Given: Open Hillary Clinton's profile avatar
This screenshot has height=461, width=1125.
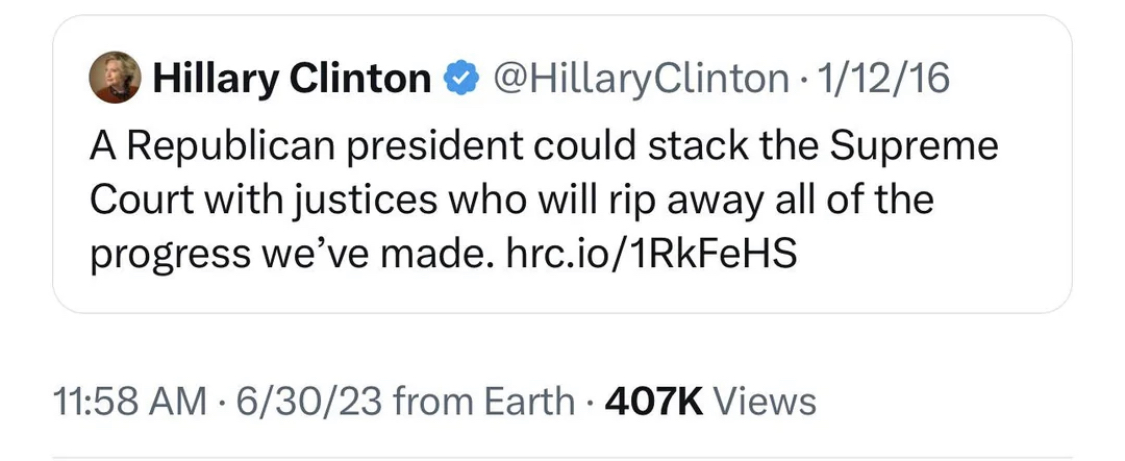Looking at the screenshot, I should 115,78.
